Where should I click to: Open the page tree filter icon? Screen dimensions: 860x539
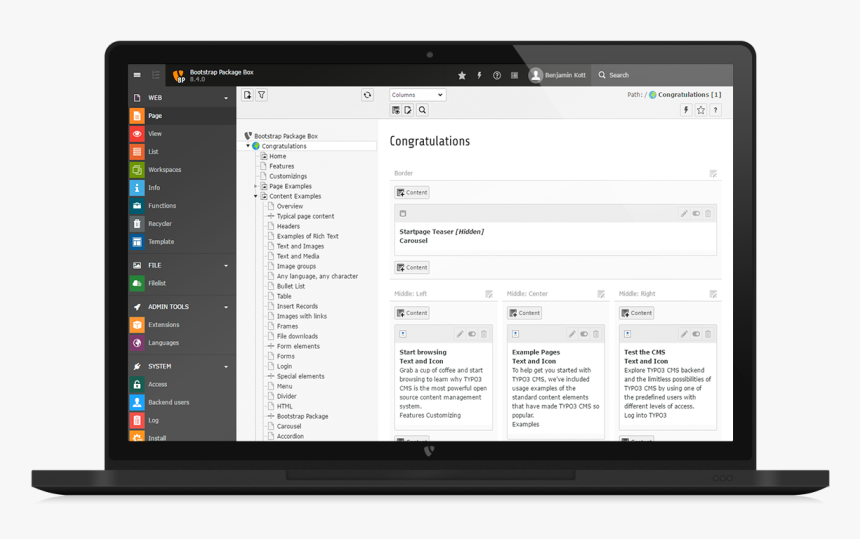pyautogui.click(x=262, y=95)
